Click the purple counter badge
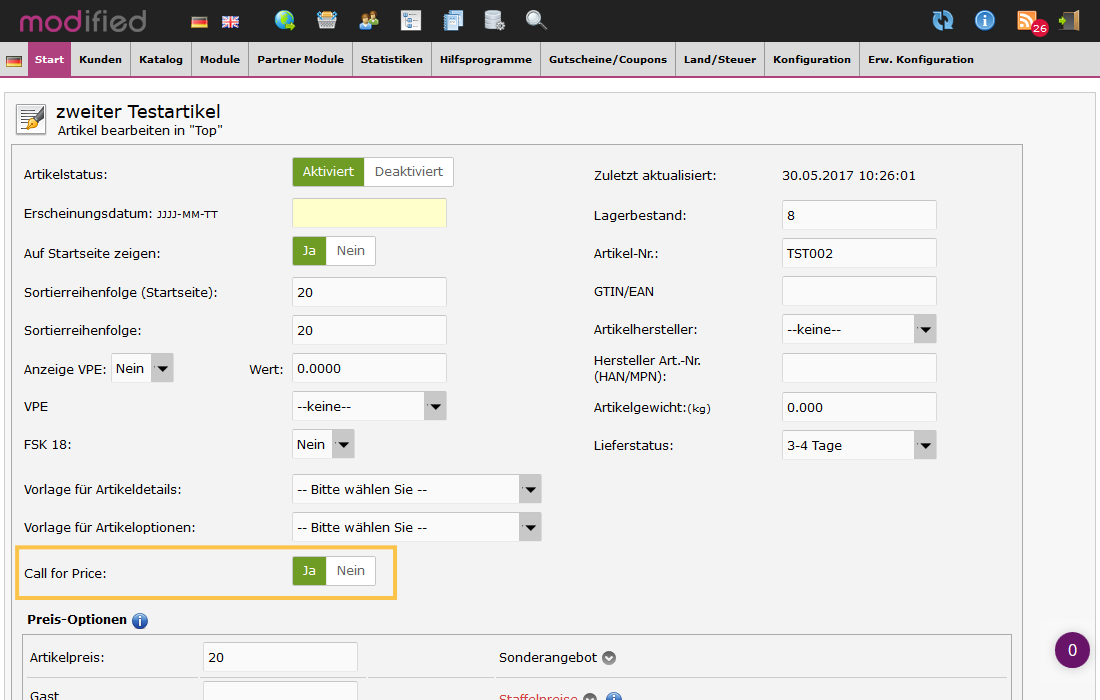Viewport: 1100px width, 700px height. (1072, 650)
